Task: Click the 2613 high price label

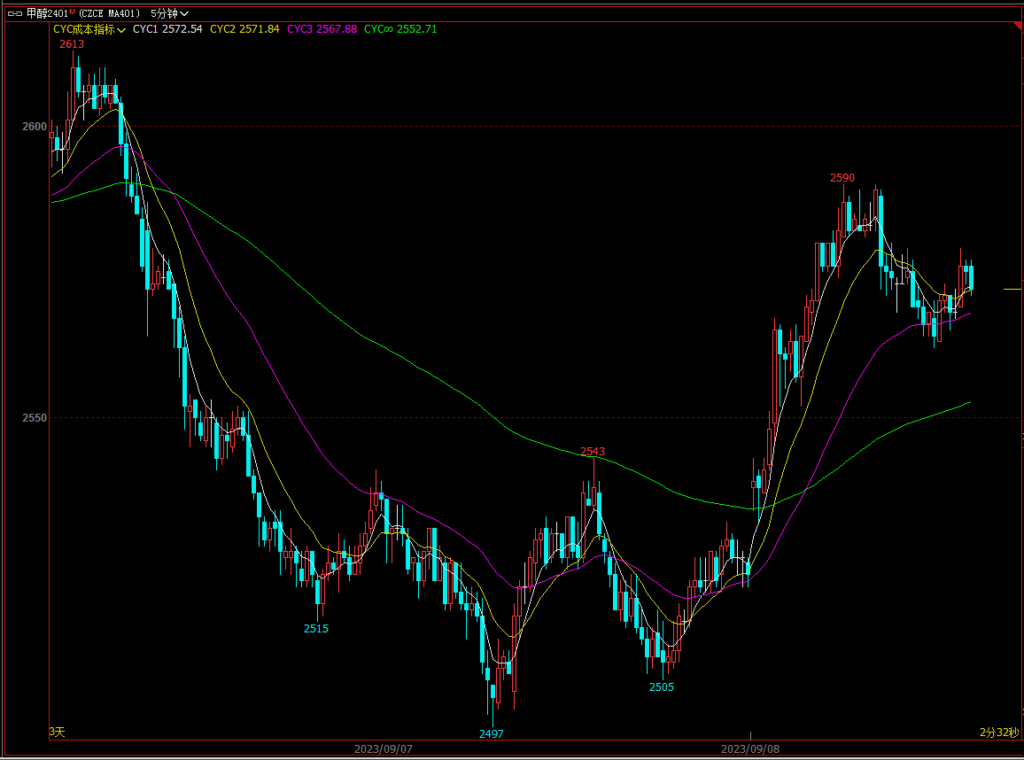Action: tap(72, 44)
